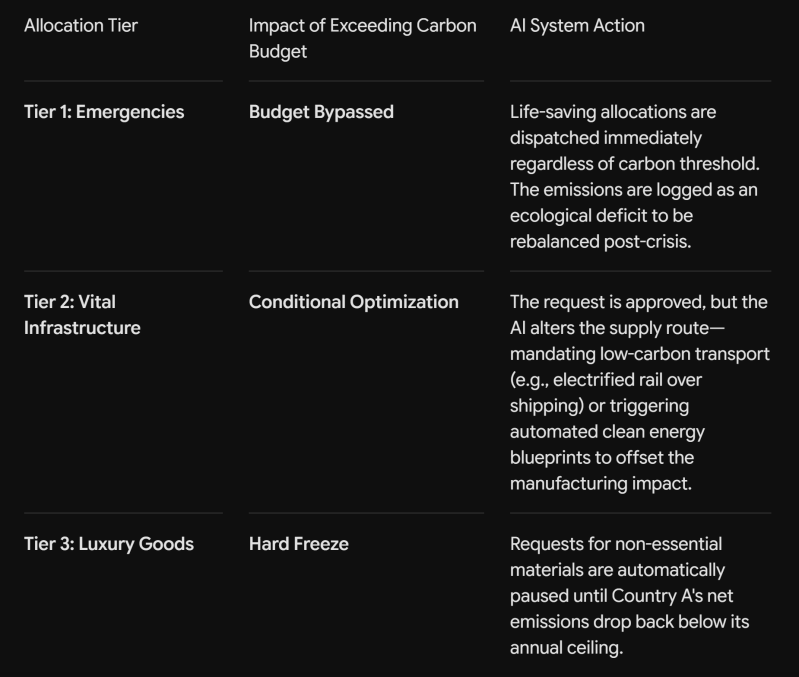This screenshot has width=799, height=677.
Task: Select the Tier 3: Luxury Goods cell
Action: [109, 544]
